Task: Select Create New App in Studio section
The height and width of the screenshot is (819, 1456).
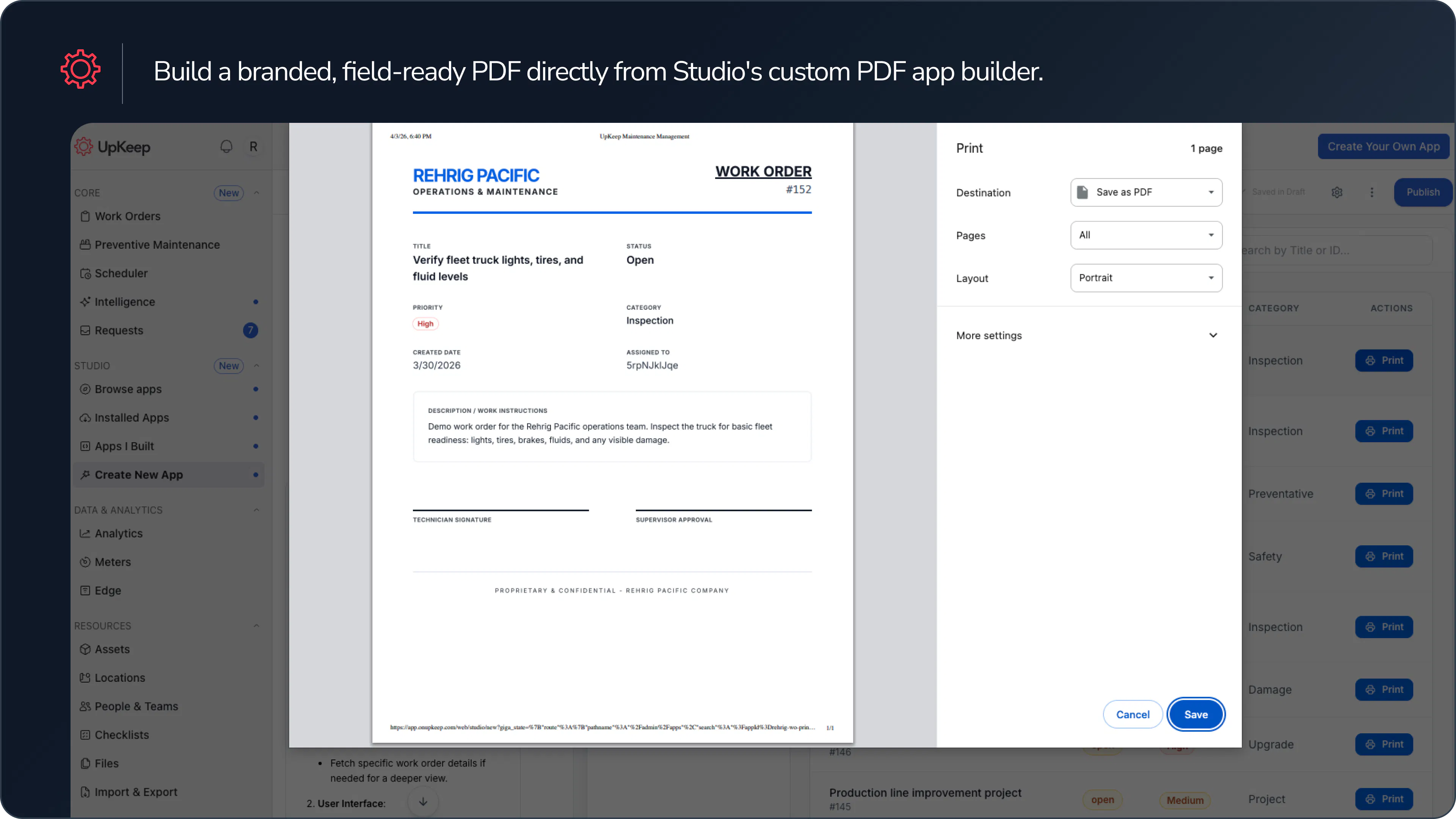Action: pyautogui.click(x=138, y=475)
